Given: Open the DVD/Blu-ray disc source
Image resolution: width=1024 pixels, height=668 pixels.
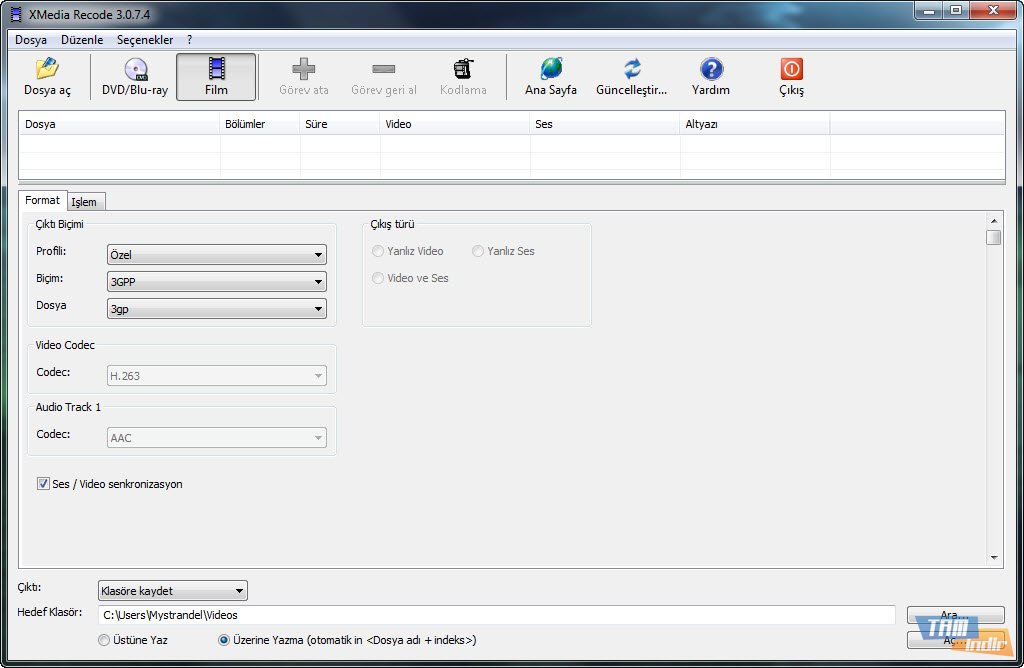Looking at the screenshot, I should click(135, 70).
